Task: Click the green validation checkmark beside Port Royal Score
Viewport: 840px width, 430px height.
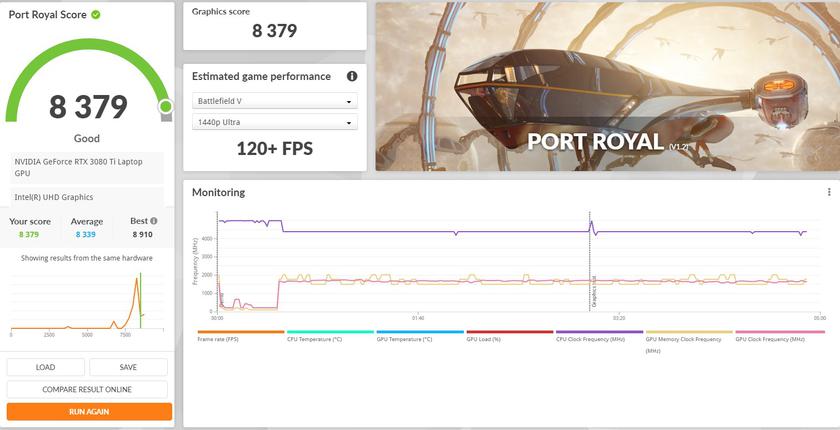Action: [x=95, y=15]
